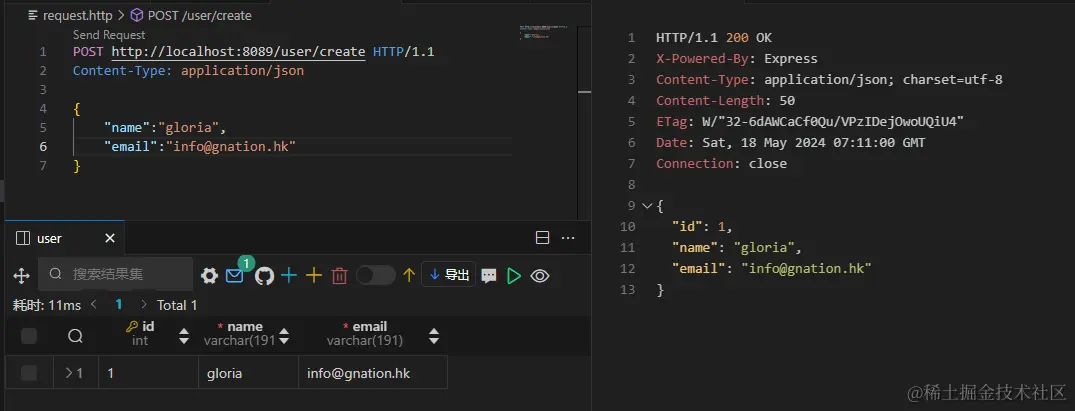Click the ETag response header line
The width and height of the screenshot is (1075, 411).
click(x=810, y=121)
